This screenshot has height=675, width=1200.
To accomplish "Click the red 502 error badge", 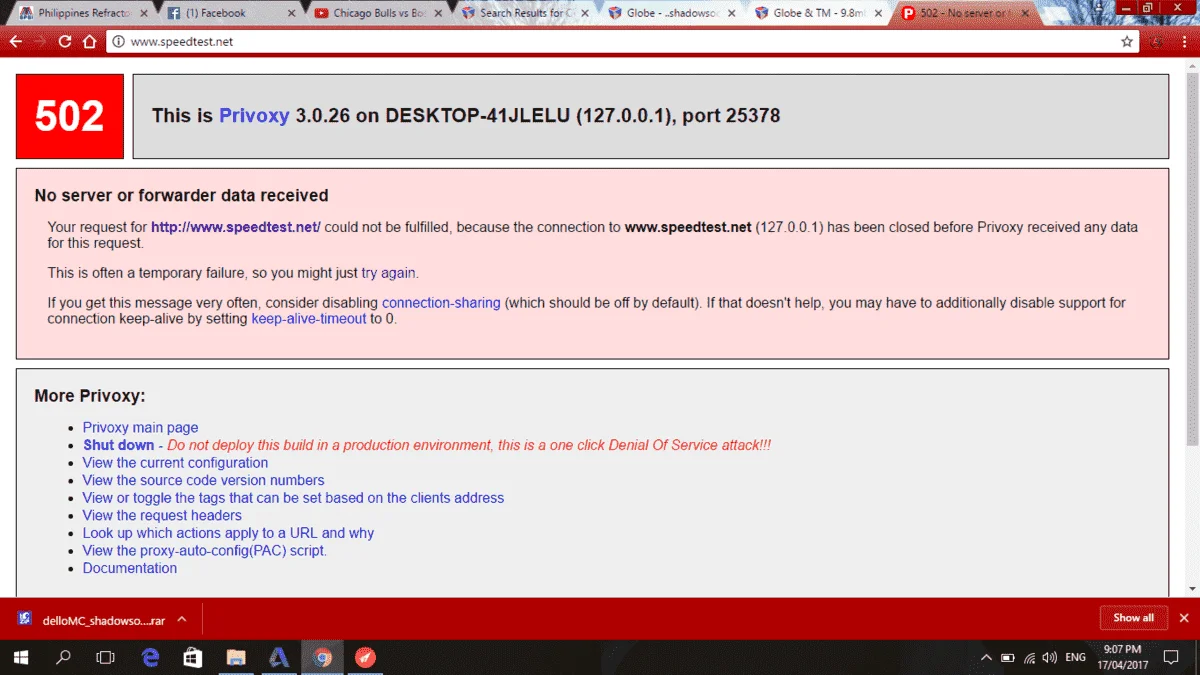I will click(x=70, y=116).
